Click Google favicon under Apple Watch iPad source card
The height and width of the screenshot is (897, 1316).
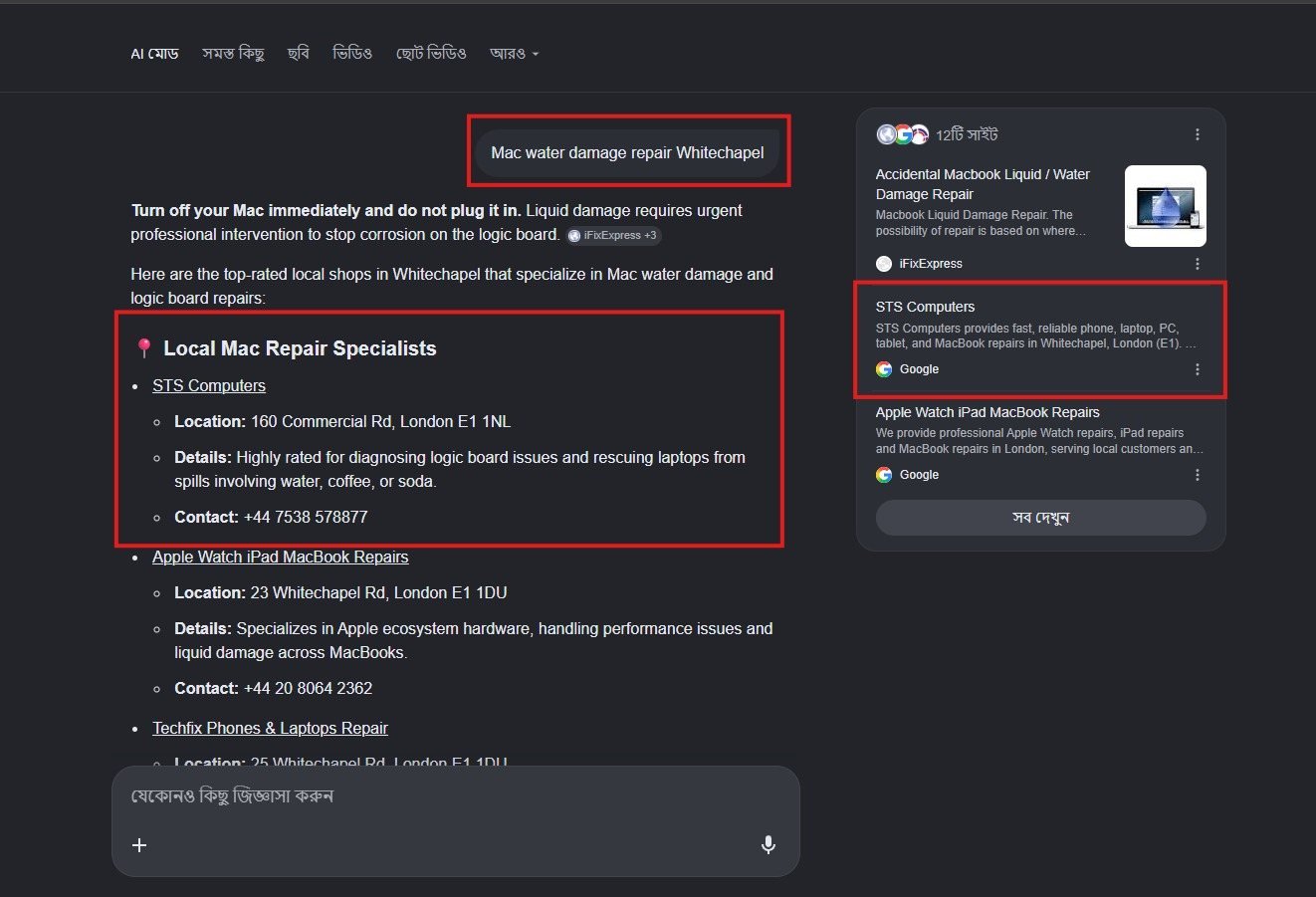click(884, 475)
